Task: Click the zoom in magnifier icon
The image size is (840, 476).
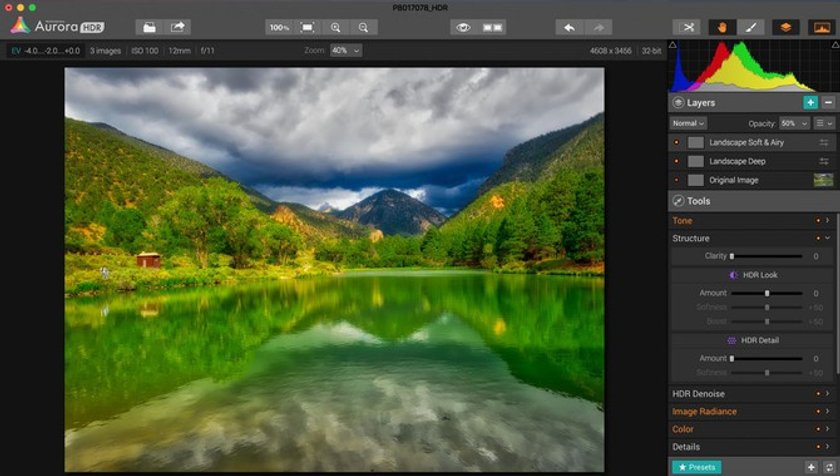Action: (x=335, y=27)
